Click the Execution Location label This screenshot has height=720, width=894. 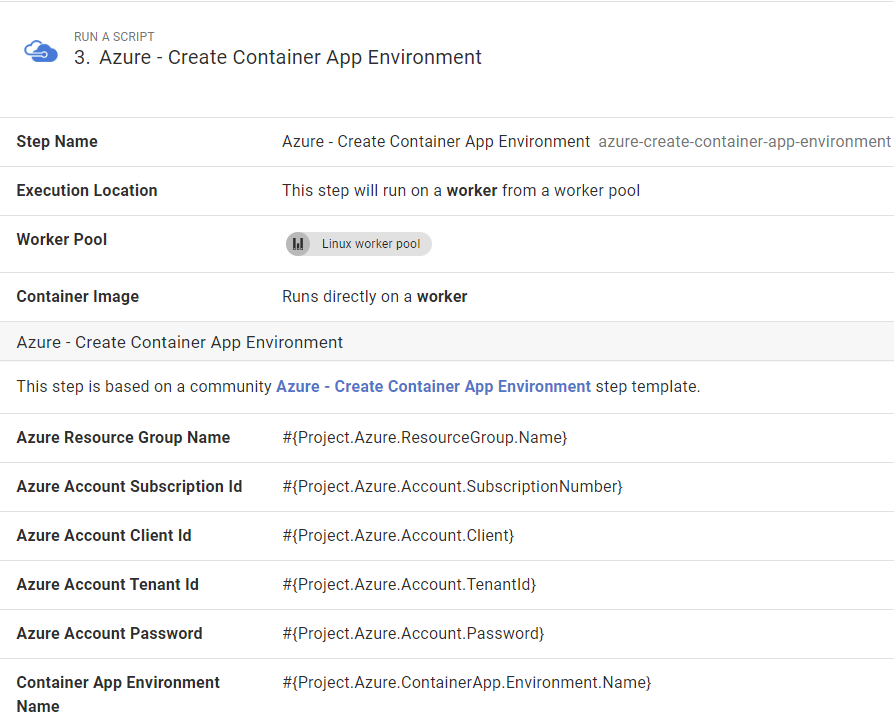[87, 190]
